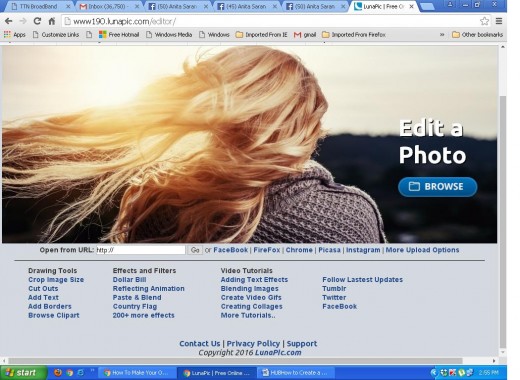Close the LunaPic tab
Screen dimensions: 520x380
pos(412,6)
